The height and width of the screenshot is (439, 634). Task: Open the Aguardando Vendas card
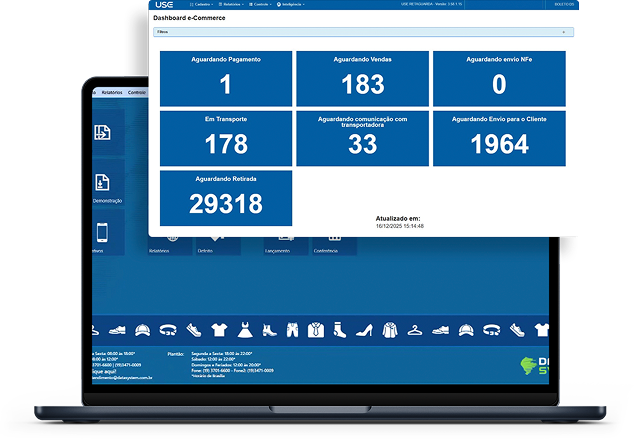coord(362,79)
